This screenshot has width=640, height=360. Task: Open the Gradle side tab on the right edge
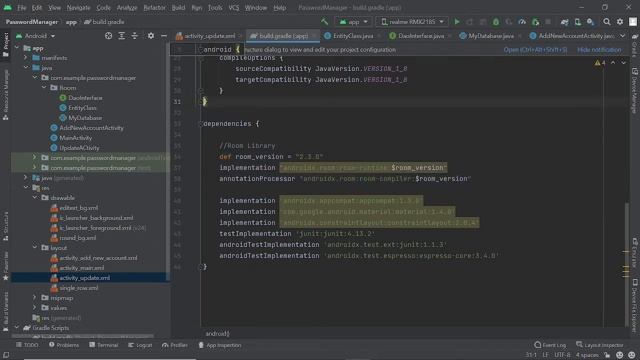tap(635, 45)
